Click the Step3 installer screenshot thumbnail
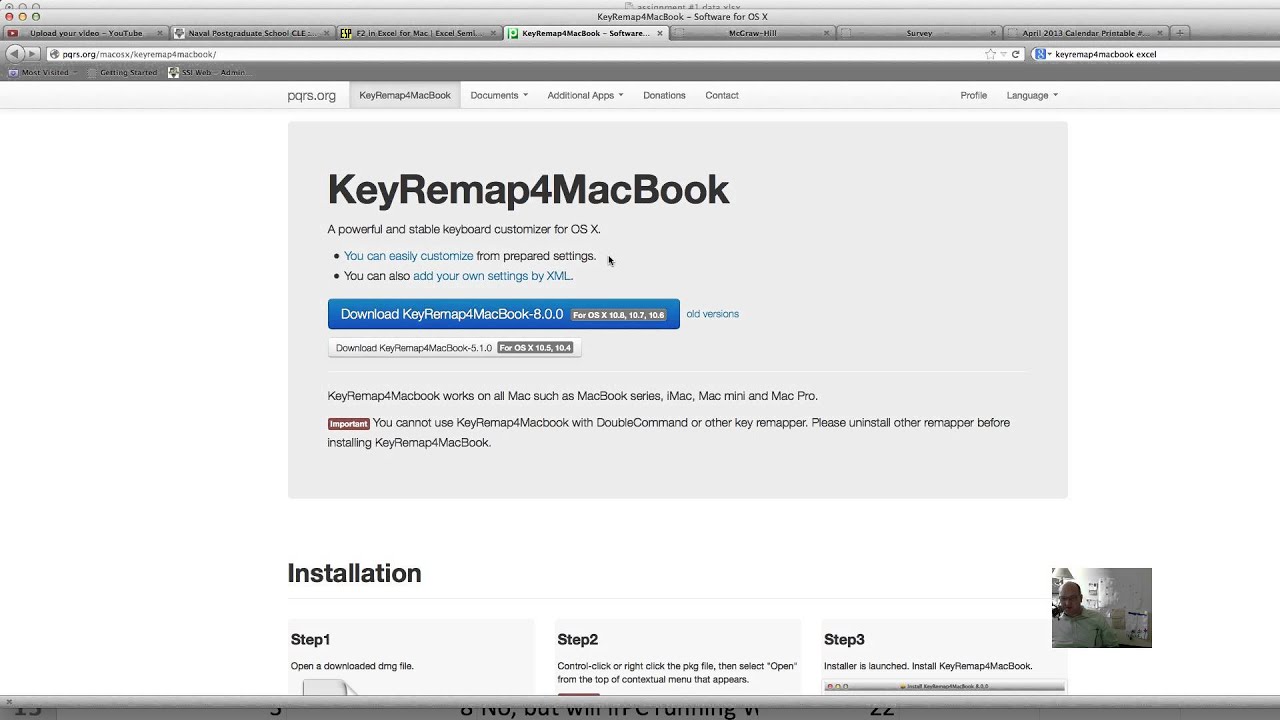Screen dimensions: 1280x720 944,686
